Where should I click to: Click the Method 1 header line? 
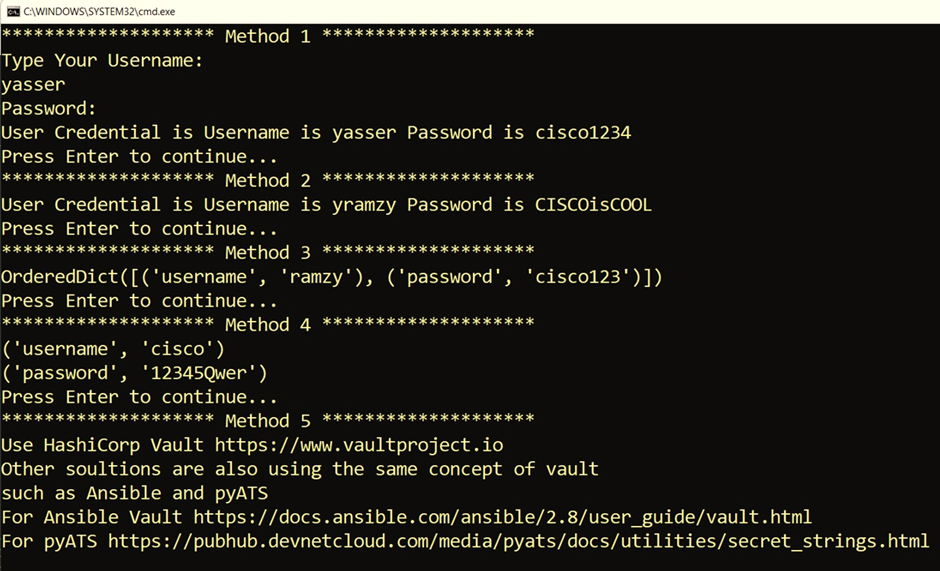(x=267, y=36)
